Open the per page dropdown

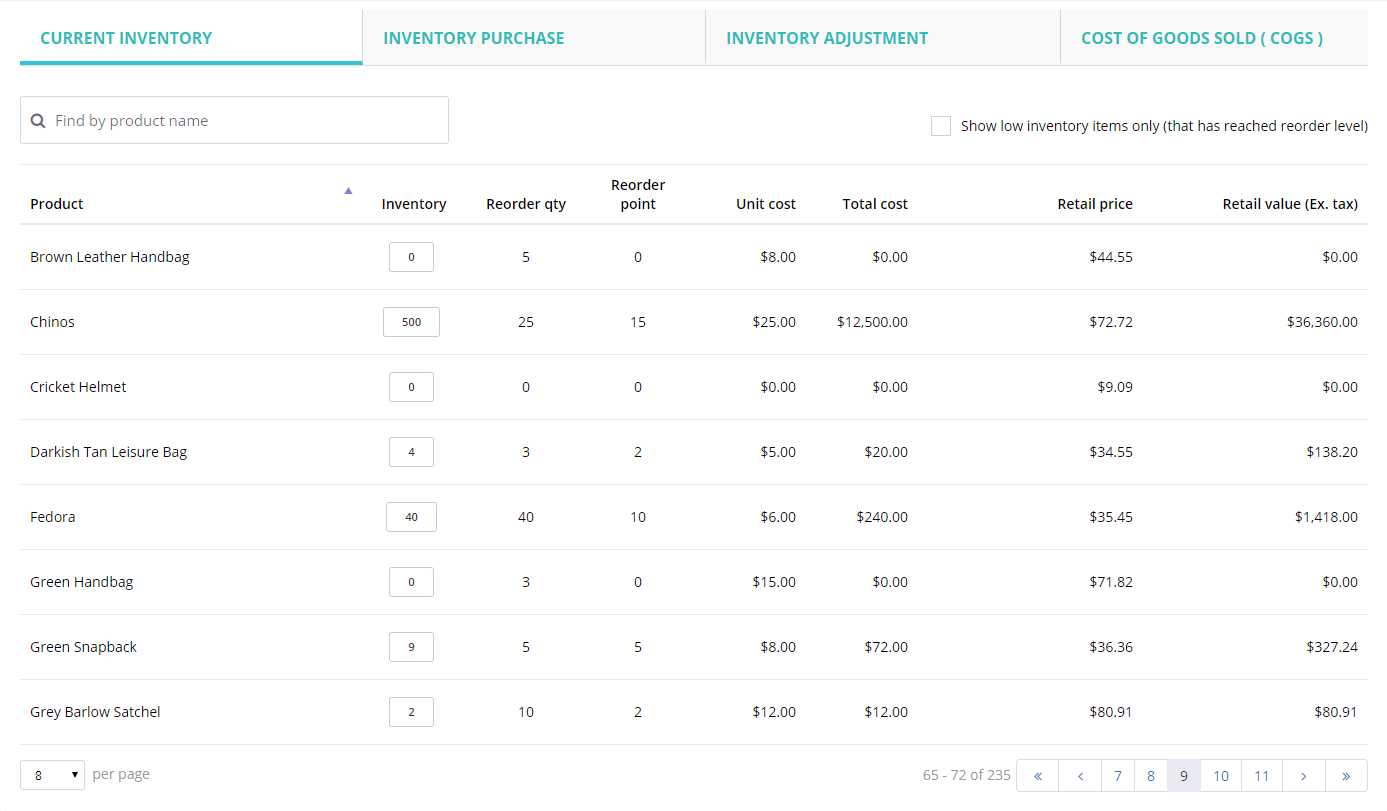(52, 775)
